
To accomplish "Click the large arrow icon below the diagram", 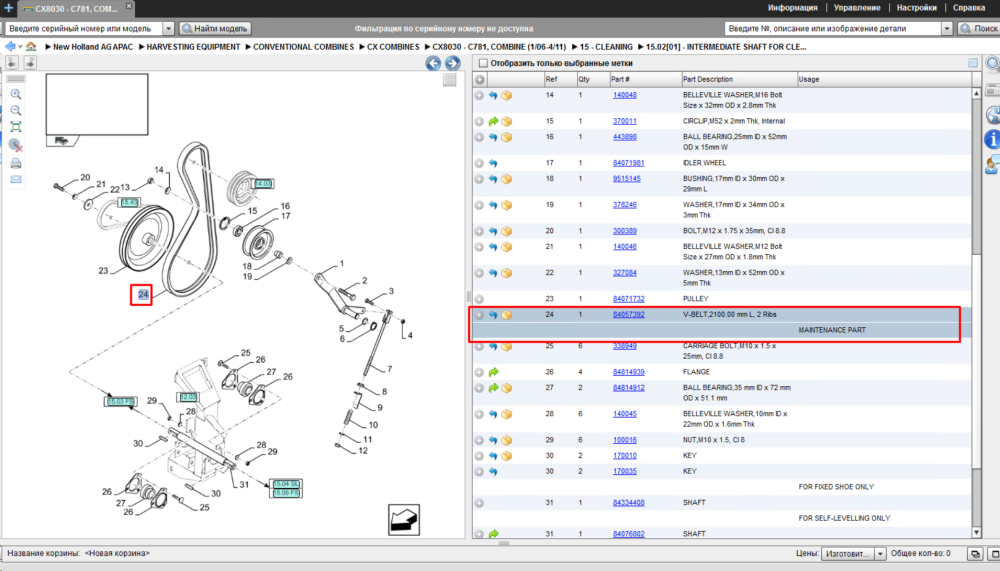I will coord(404,520).
